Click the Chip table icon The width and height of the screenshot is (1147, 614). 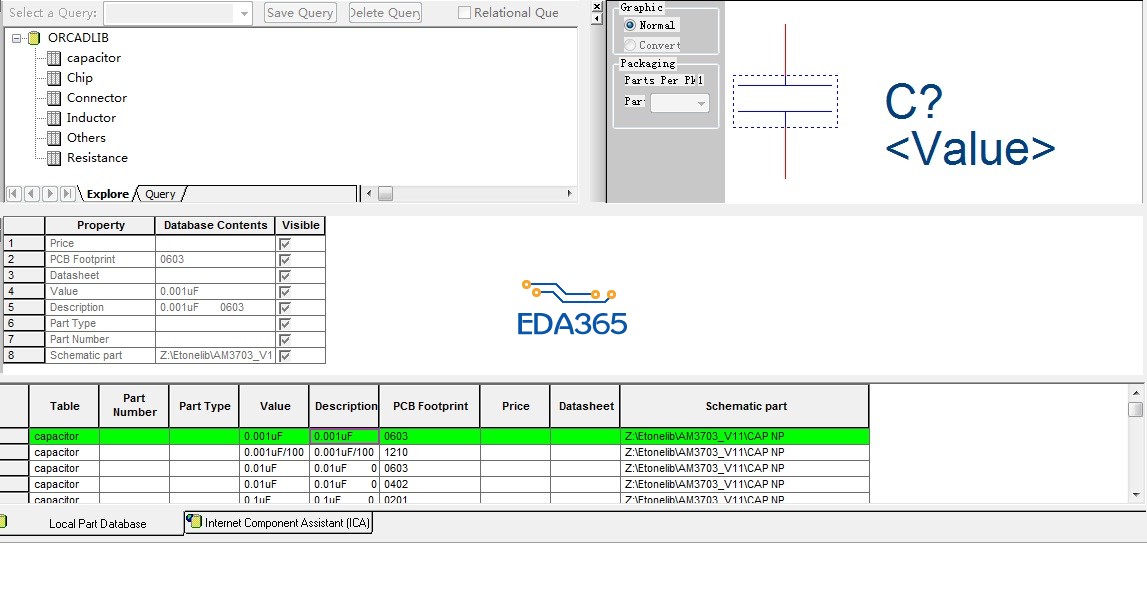point(53,78)
